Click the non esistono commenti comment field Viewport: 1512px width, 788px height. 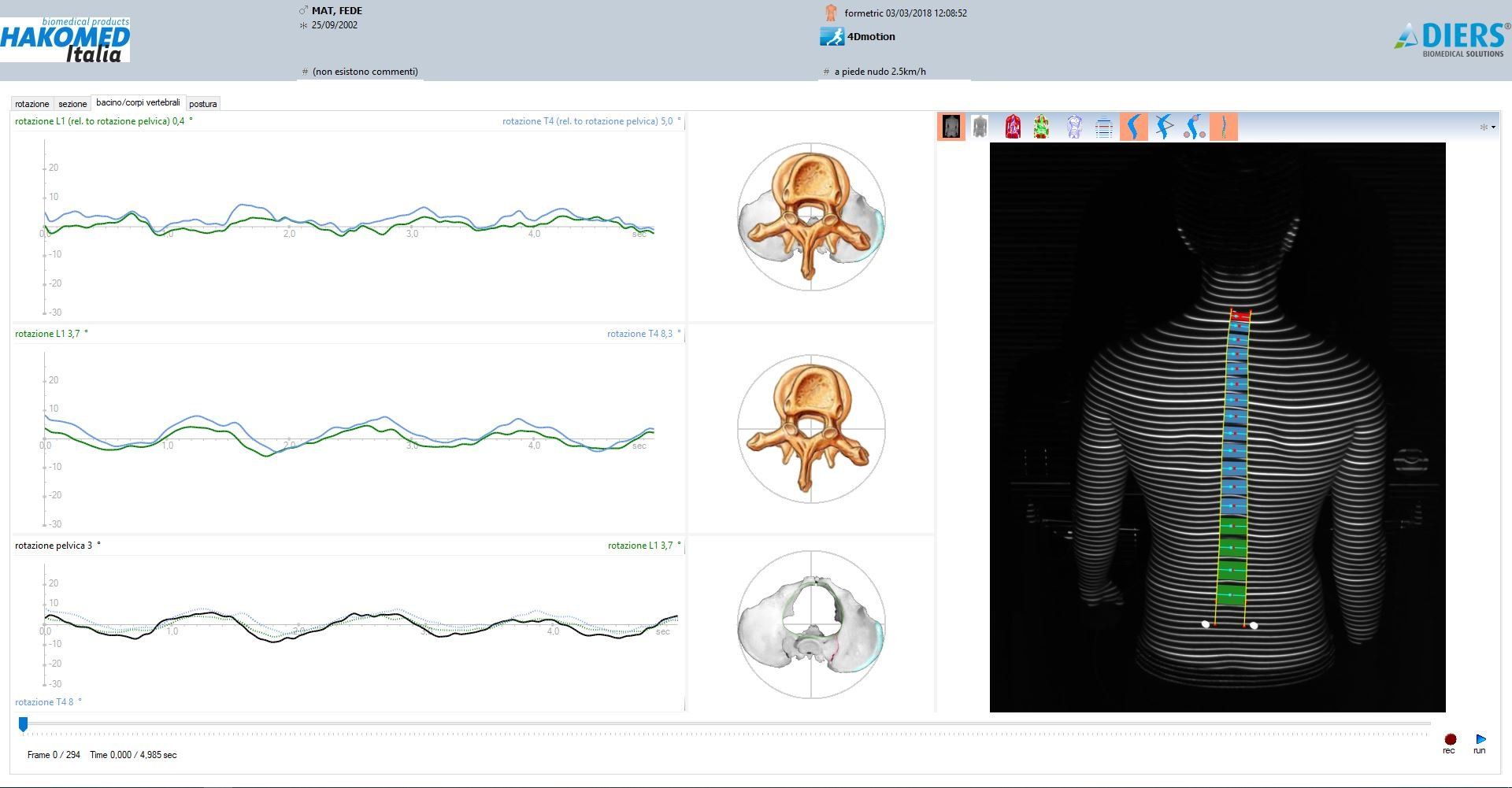(364, 72)
